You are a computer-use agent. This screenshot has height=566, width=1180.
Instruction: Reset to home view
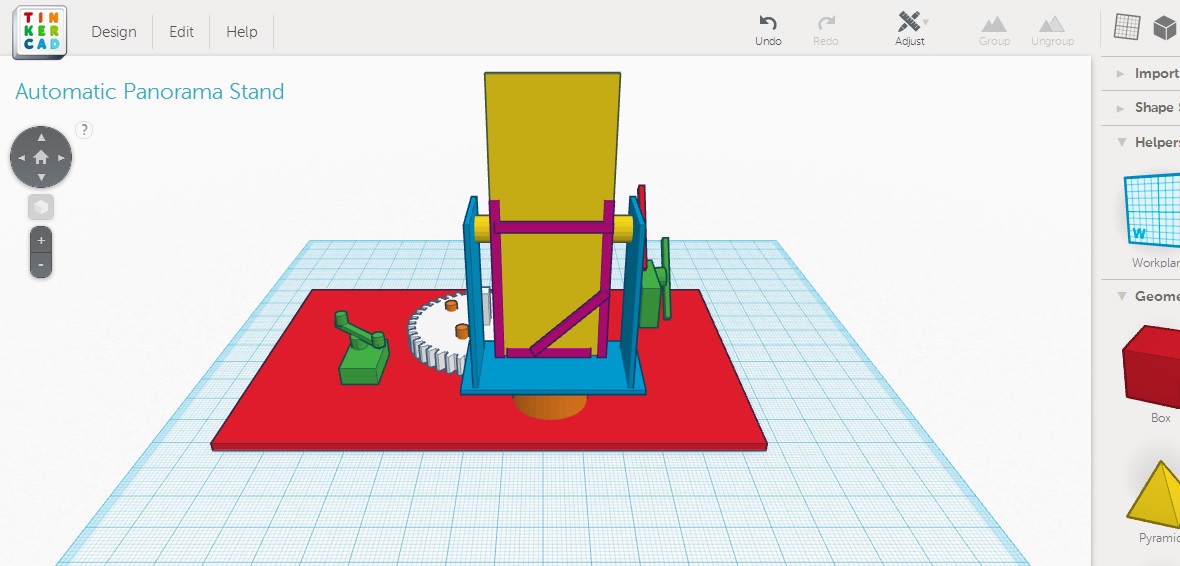click(x=41, y=157)
